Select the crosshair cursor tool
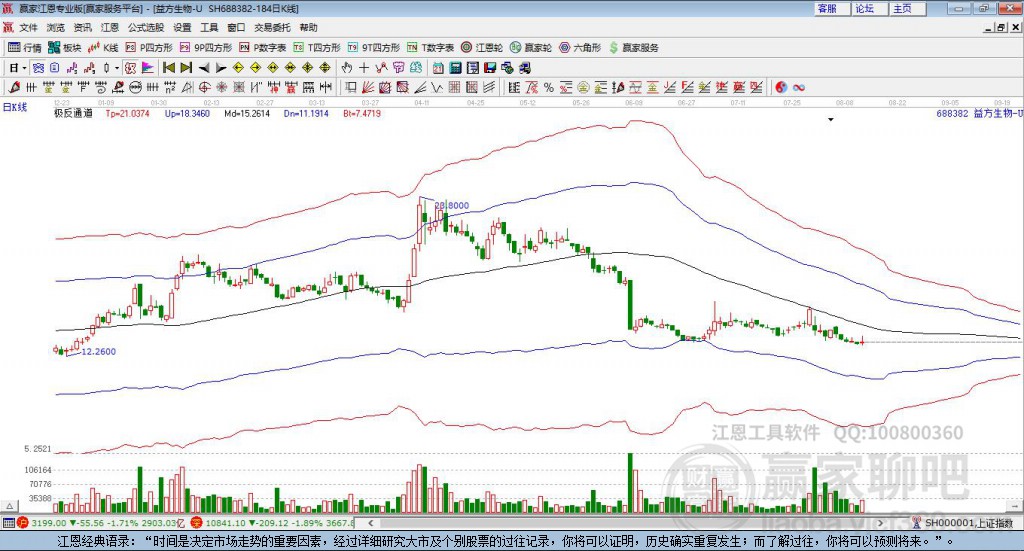1024x551 pixels. 364,68
